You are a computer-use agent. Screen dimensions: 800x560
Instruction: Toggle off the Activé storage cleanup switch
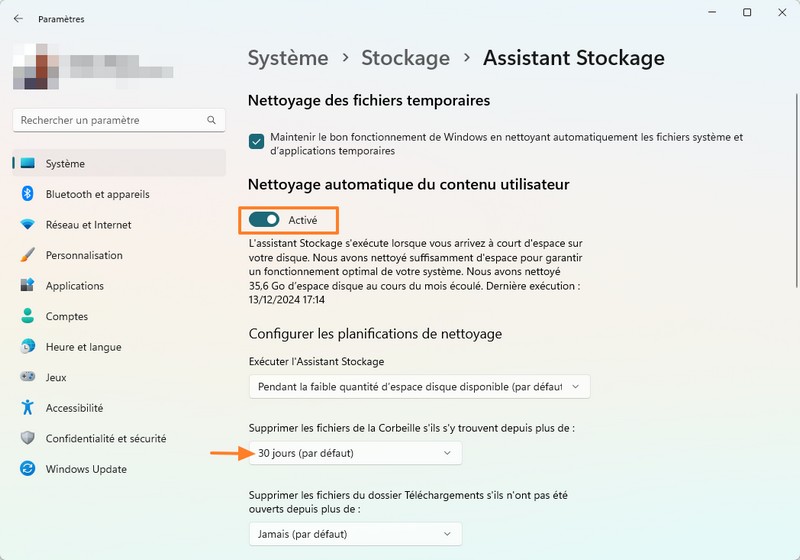click(264, 219)
